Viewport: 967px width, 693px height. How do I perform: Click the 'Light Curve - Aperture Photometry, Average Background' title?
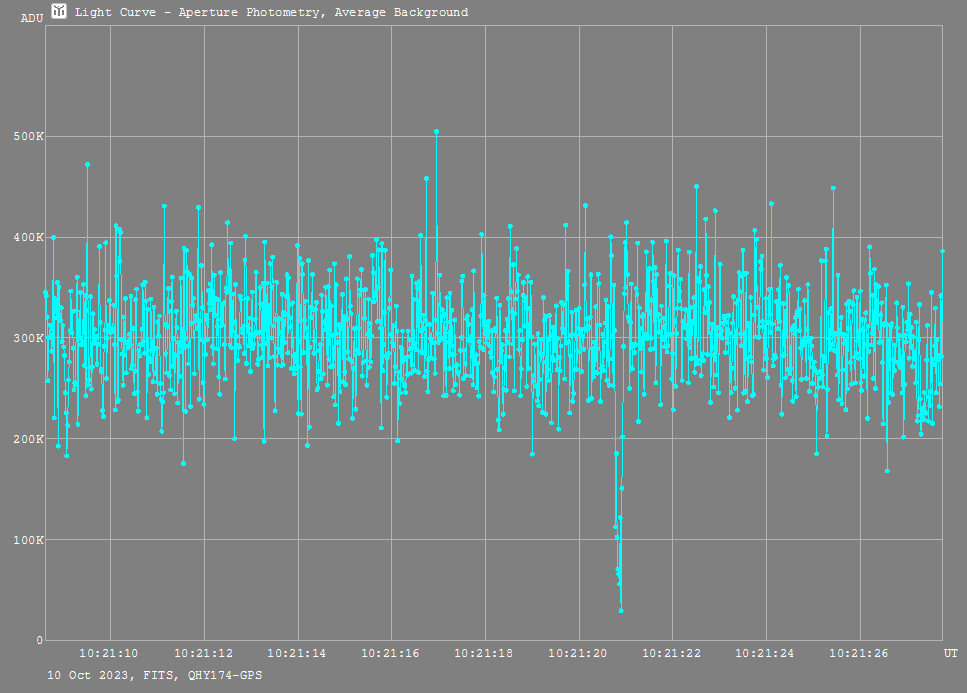tap(271, 12)
